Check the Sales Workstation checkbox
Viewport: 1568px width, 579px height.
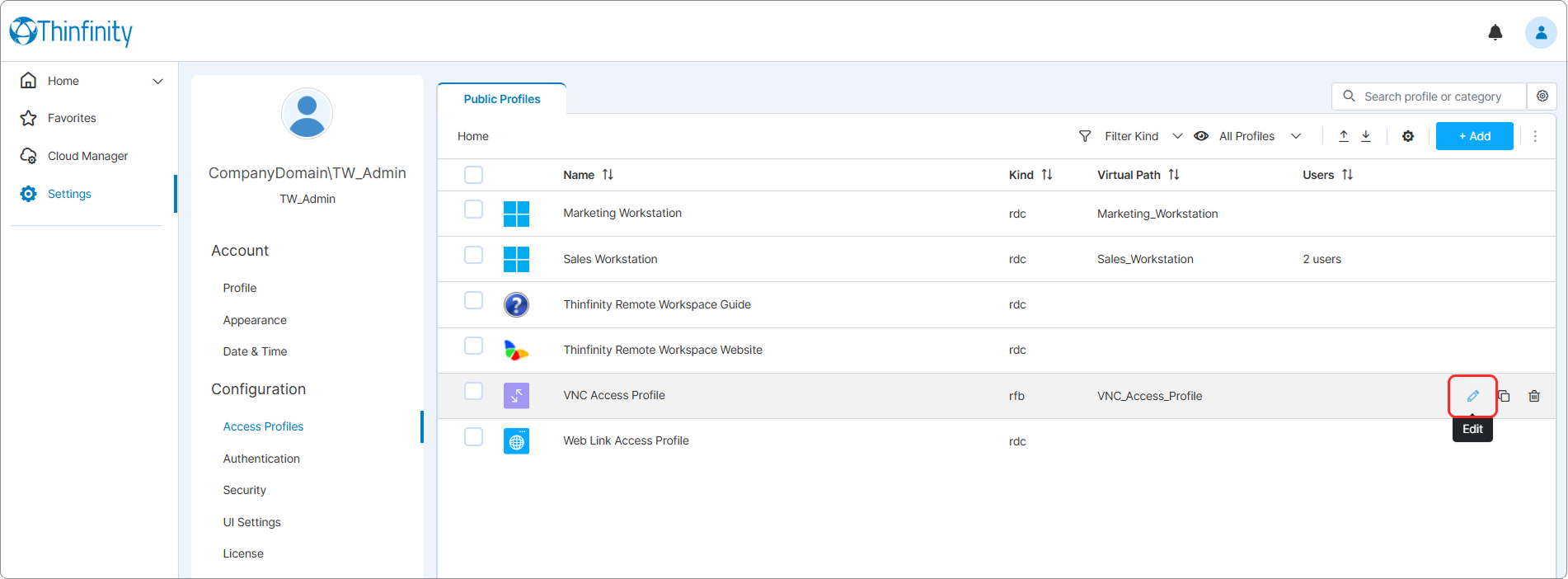coord(473,255)
